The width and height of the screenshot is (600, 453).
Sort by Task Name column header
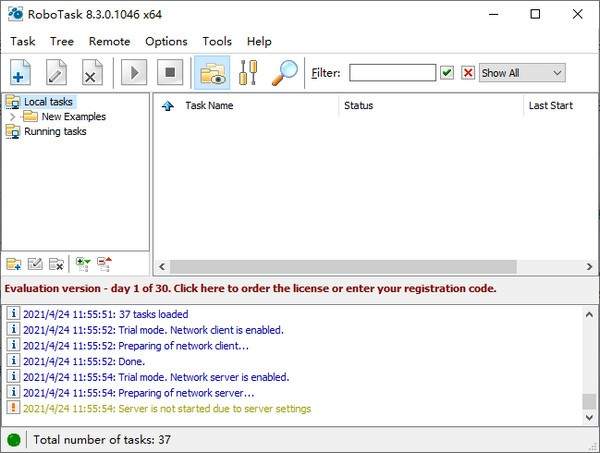[x=209, y=105]
